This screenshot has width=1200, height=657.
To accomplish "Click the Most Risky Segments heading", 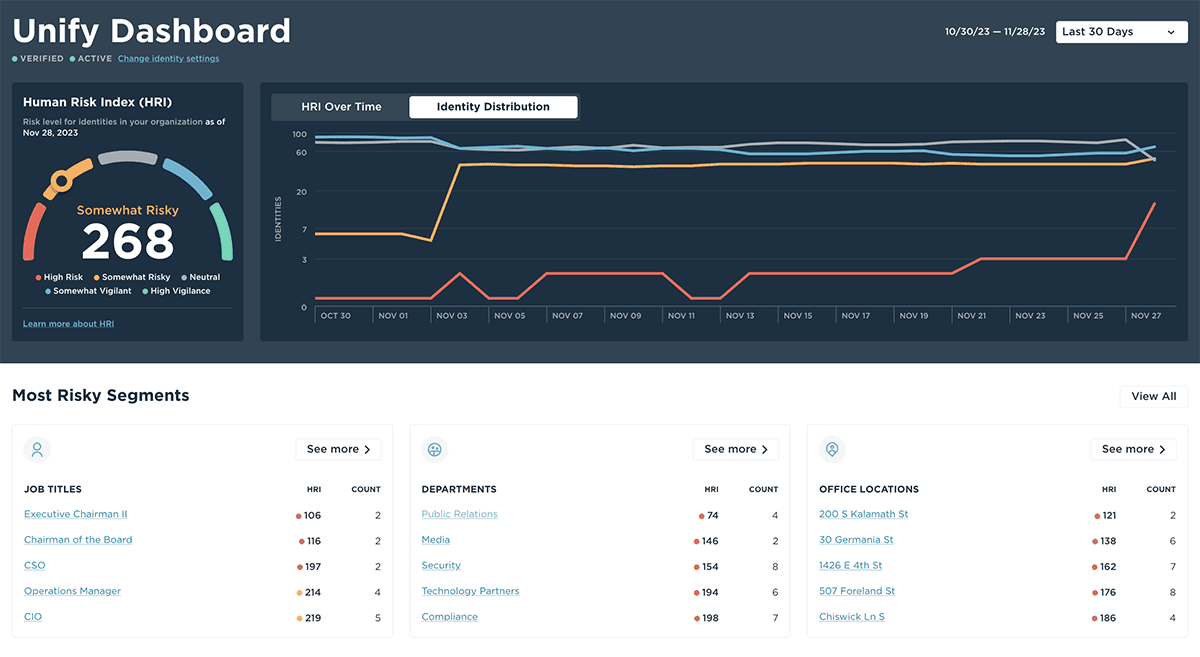I will tap(101, 396).
